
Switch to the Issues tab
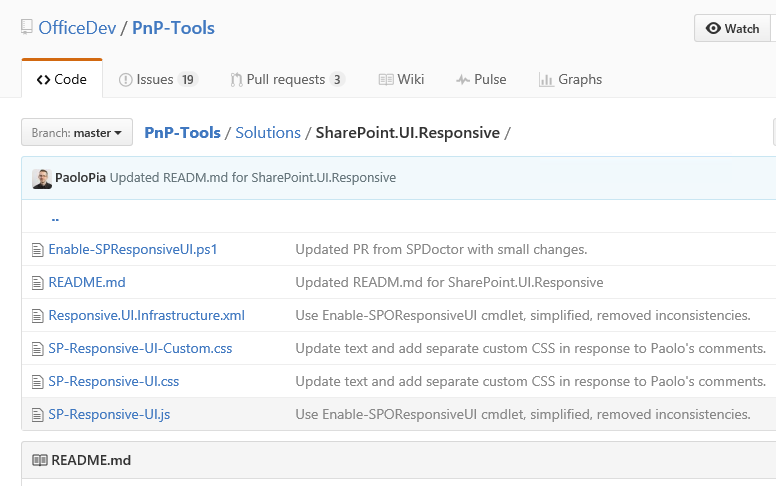click(157, 80)
